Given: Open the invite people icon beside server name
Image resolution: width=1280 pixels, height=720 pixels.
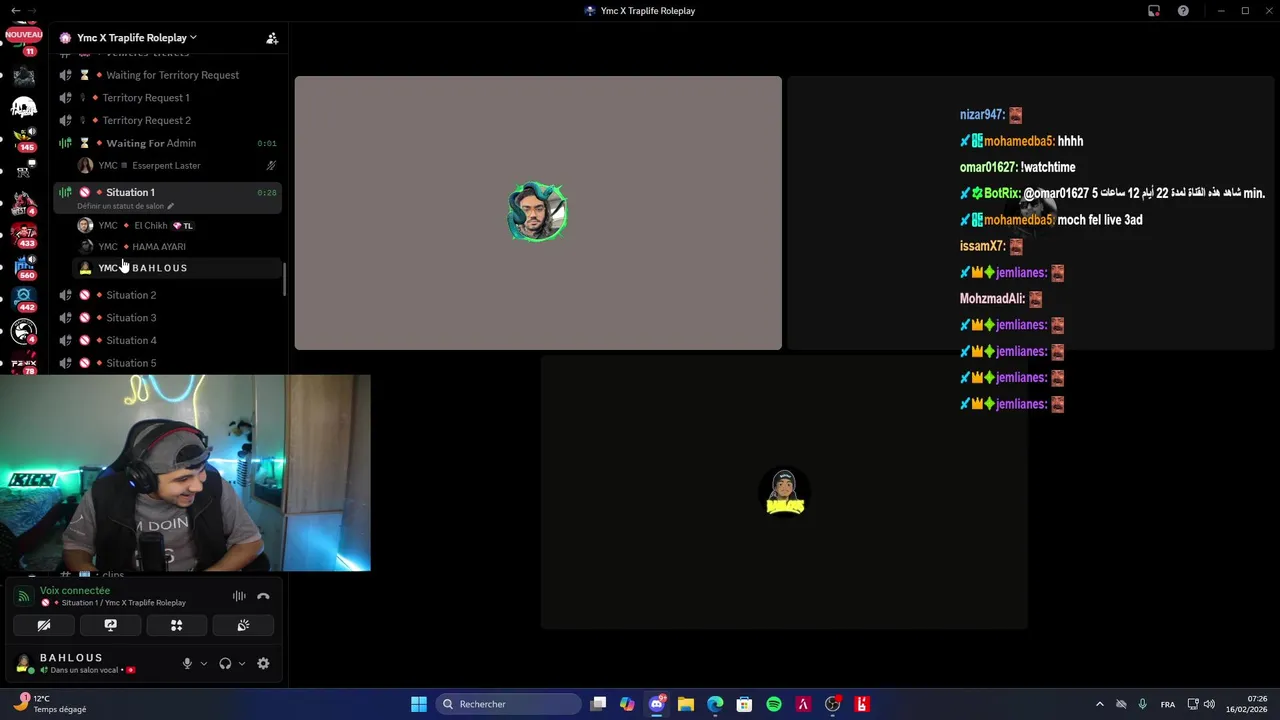Looking at the screenshot, I should [x=272, y=38].
